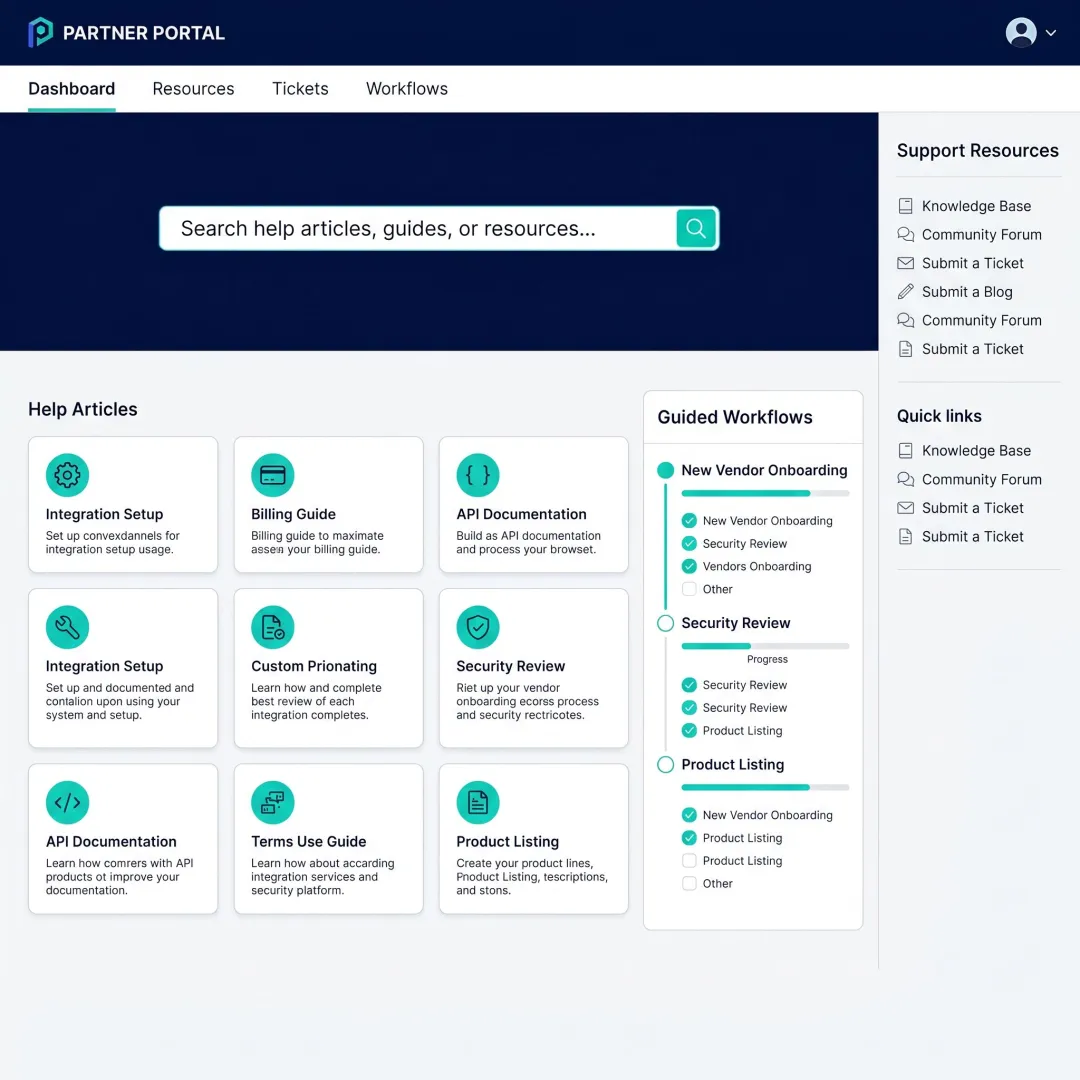
Task: Click the New Vendor Onboarding progress bar
Action: [765, 493]
